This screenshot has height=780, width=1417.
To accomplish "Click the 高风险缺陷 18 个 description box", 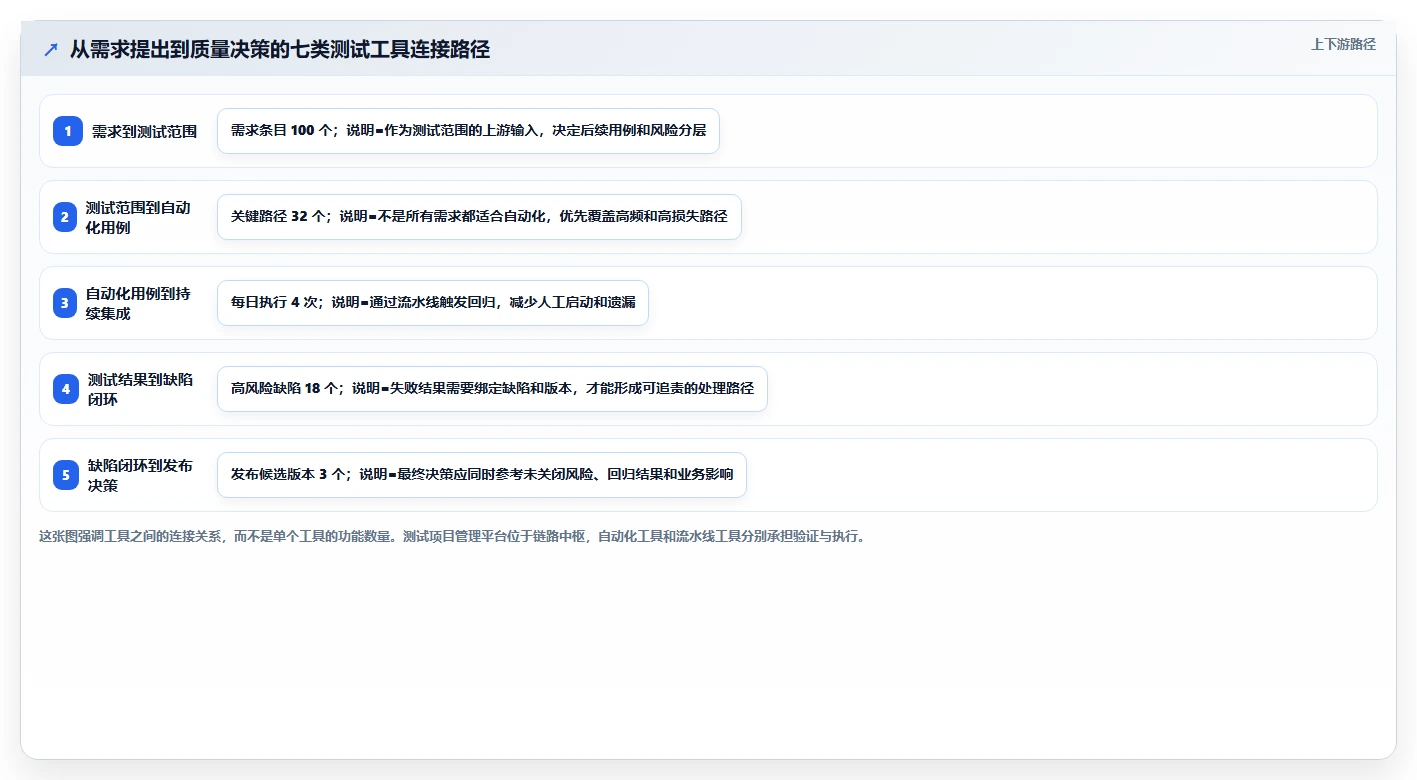I will click(x=492, y=389).
